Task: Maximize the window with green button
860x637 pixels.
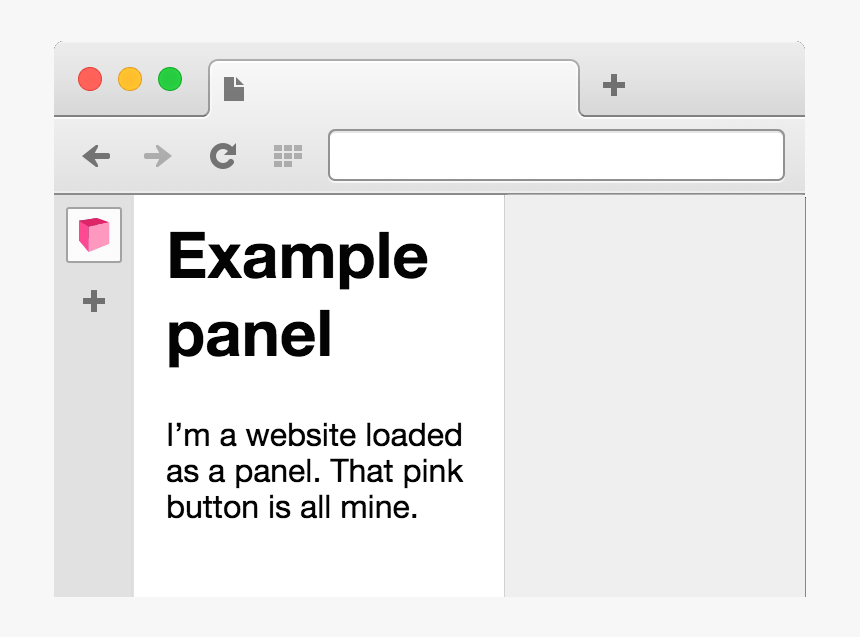Action: coord(170,79)
